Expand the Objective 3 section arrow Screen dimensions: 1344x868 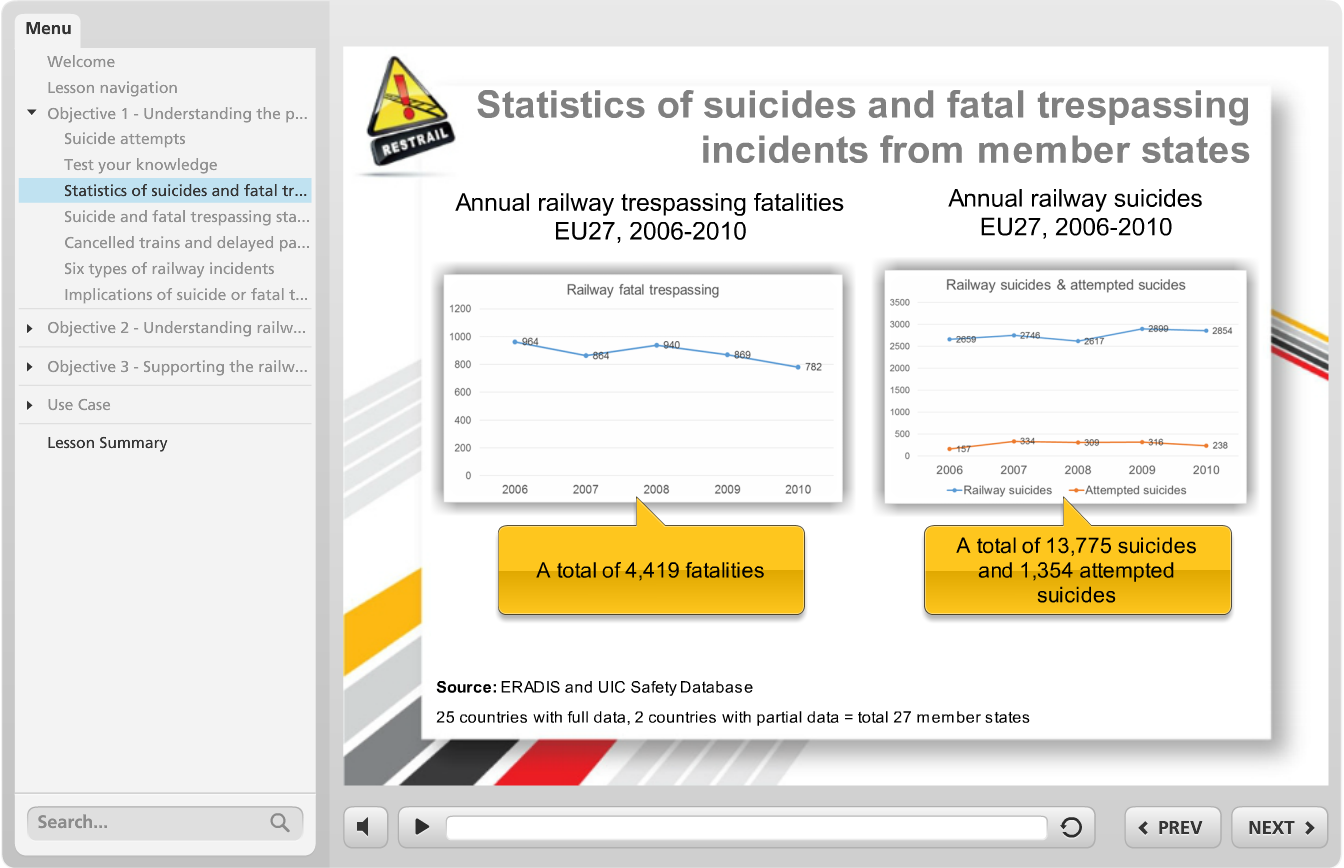pyautogui.click(x=30, y=367)
